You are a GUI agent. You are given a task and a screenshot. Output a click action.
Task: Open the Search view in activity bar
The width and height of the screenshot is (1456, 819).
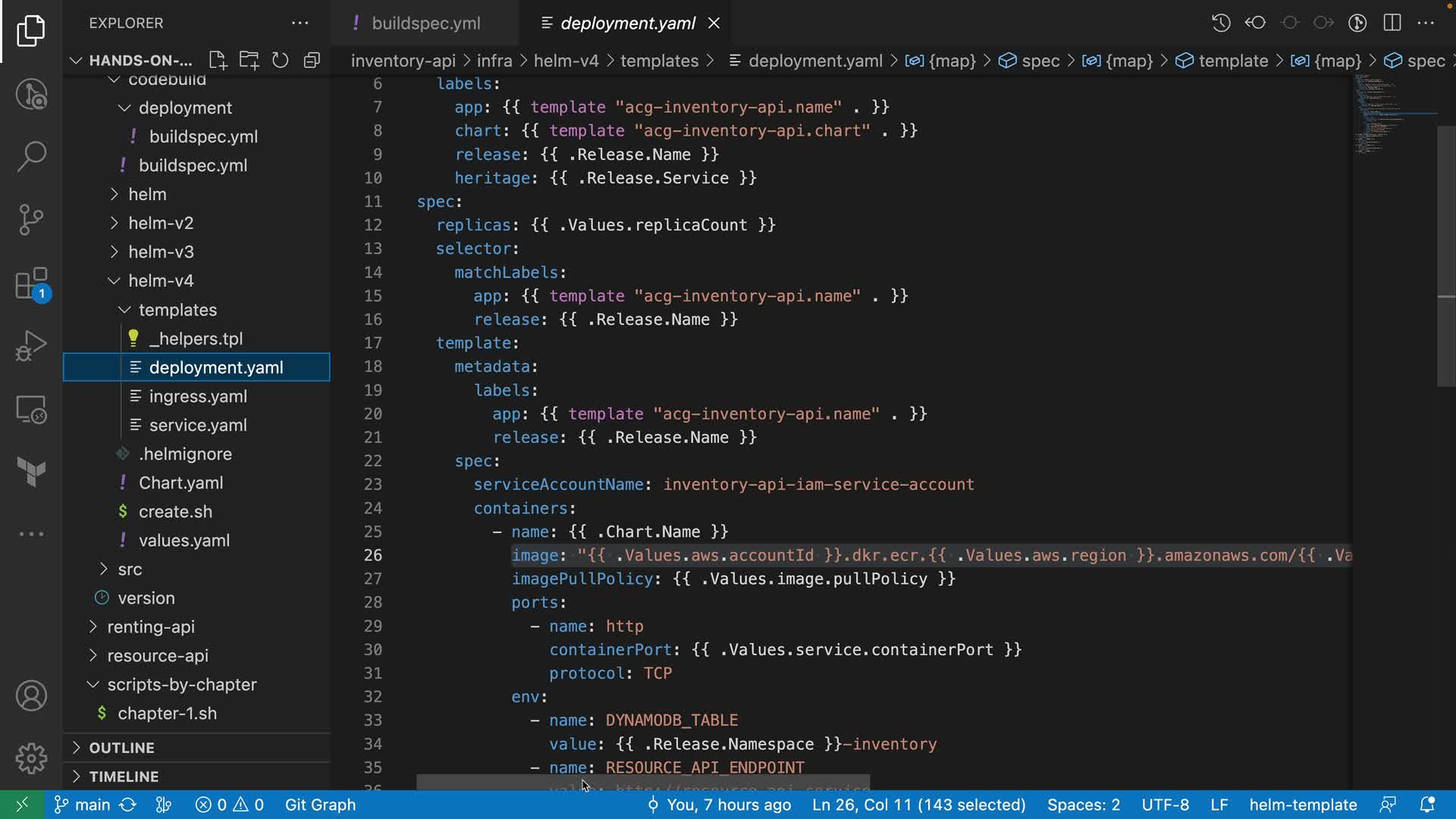click(31, 157)
